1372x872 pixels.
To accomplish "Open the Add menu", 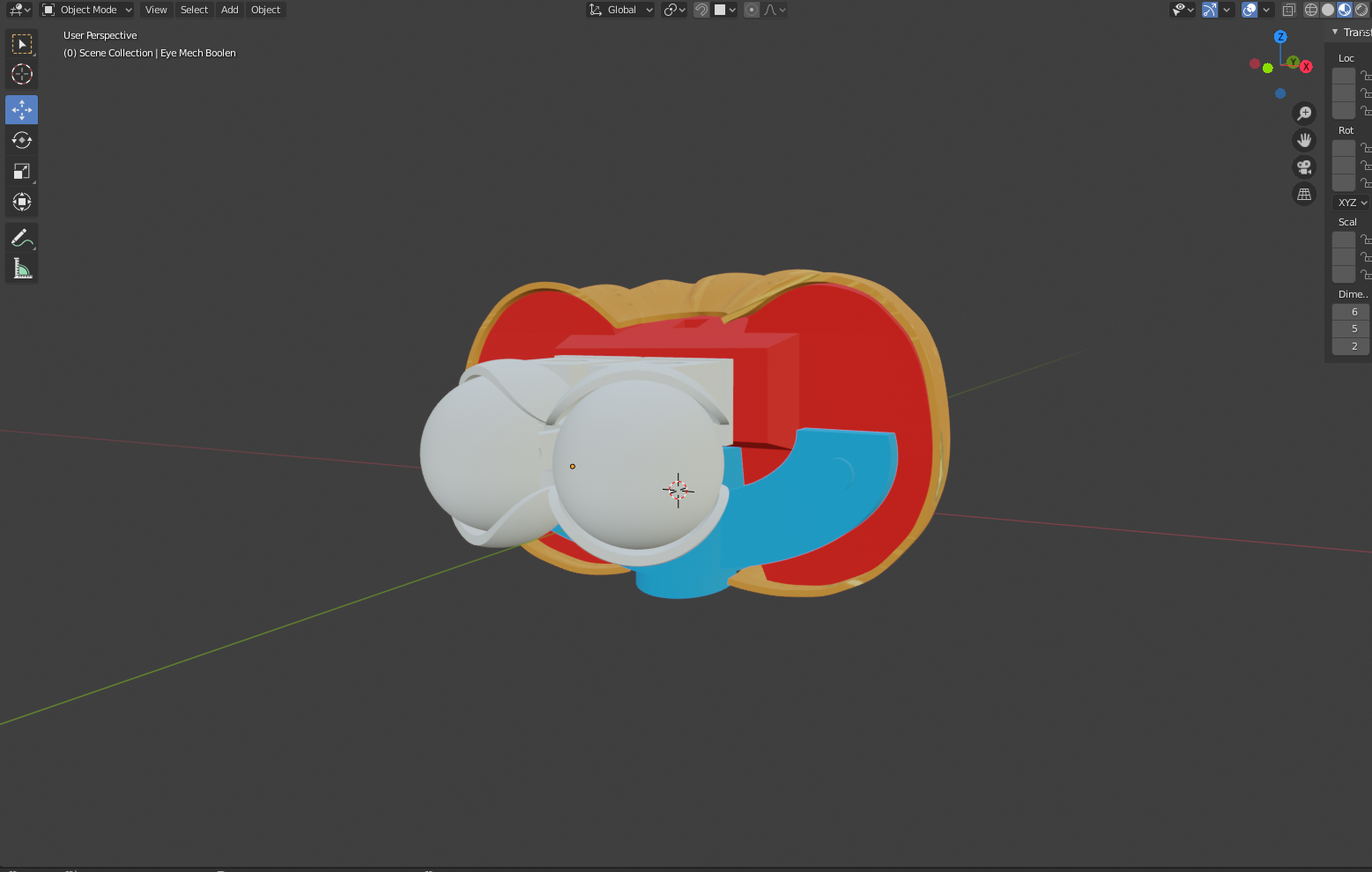I will click(x=230, y=10).
